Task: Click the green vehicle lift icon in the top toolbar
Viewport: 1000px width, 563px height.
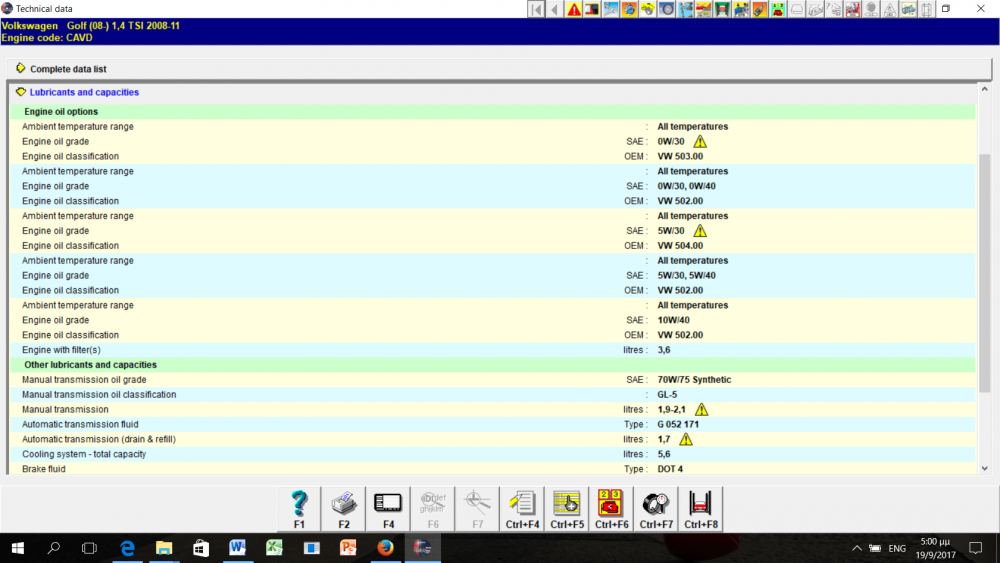Action: (723, 9)
